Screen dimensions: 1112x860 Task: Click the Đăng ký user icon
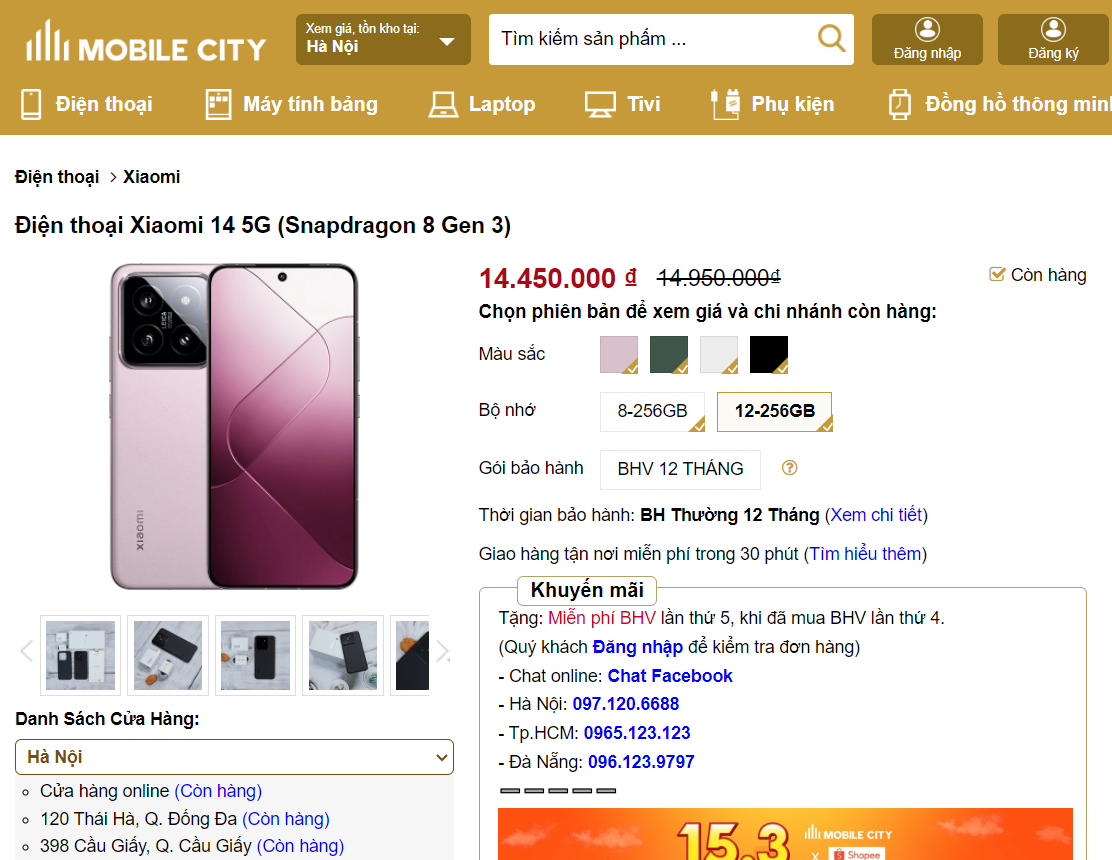(x=1052, y=30)
